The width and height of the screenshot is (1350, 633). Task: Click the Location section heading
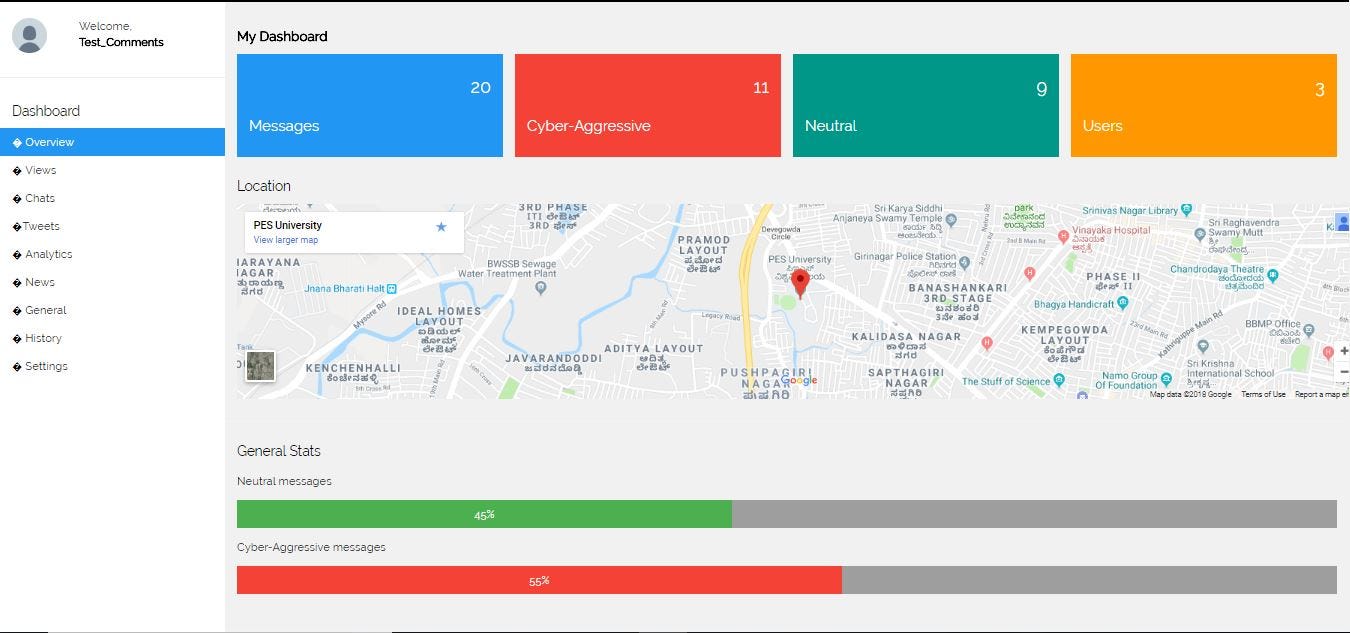coord(264,186)
